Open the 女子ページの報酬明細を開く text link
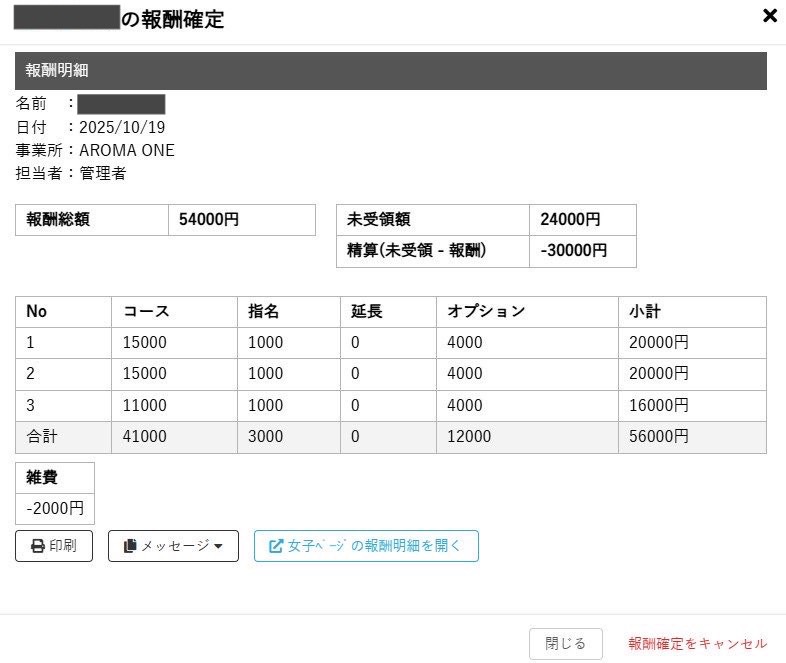786x663 pixels. click(x=374, y=546)
